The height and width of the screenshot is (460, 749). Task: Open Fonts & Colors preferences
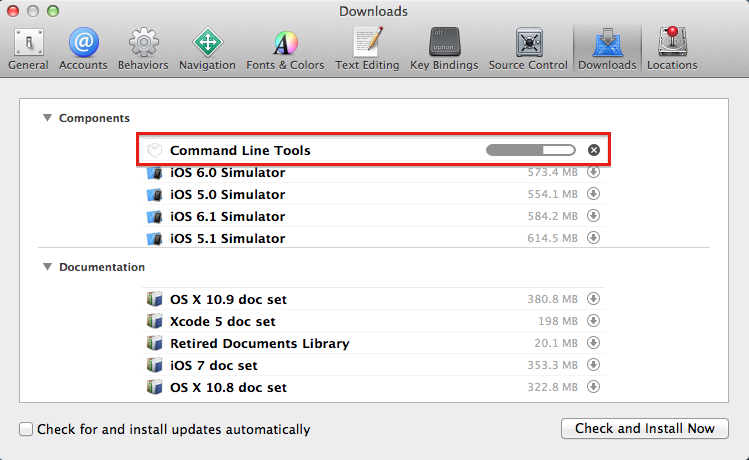[285, 50]
